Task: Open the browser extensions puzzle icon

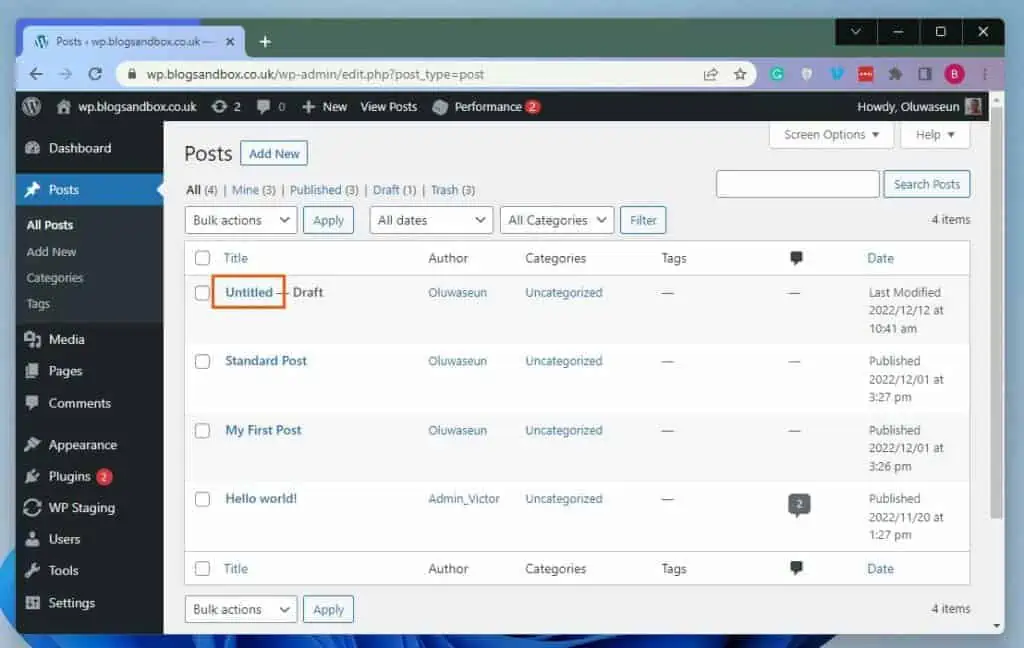Action: pos(895,74)
